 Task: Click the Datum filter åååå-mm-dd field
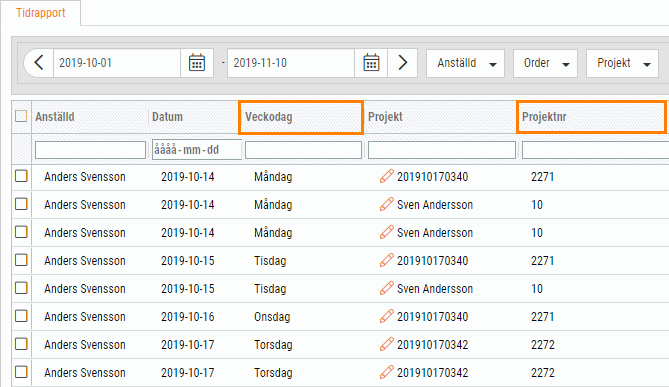tap(197, 150)
